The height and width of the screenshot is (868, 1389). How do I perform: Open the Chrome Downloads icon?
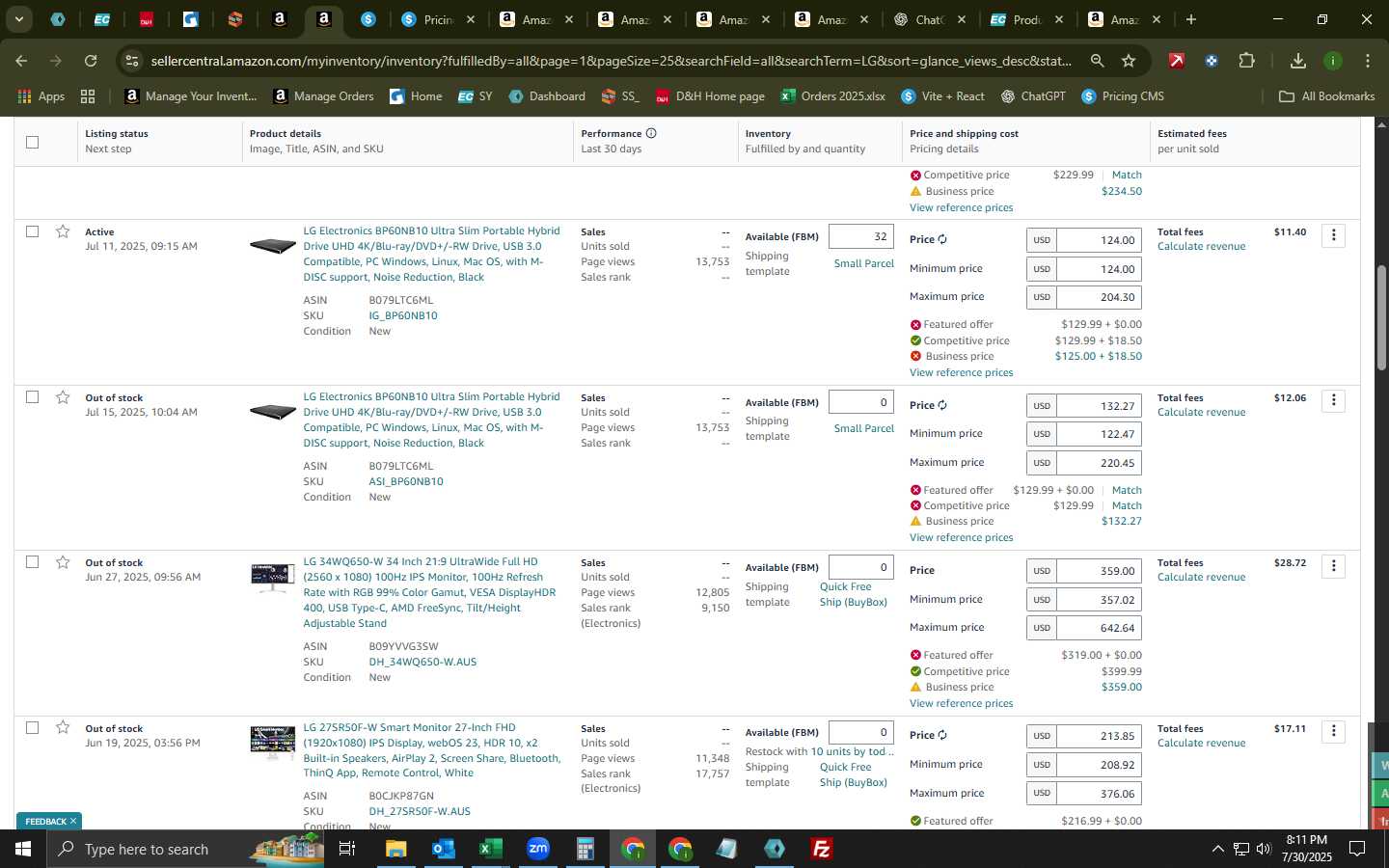point(1297,61)
